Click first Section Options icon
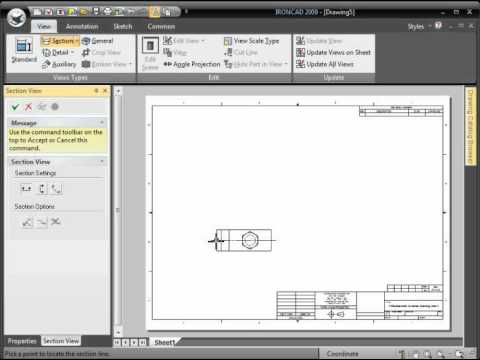The image size is (480, 360). click(27, 222)
